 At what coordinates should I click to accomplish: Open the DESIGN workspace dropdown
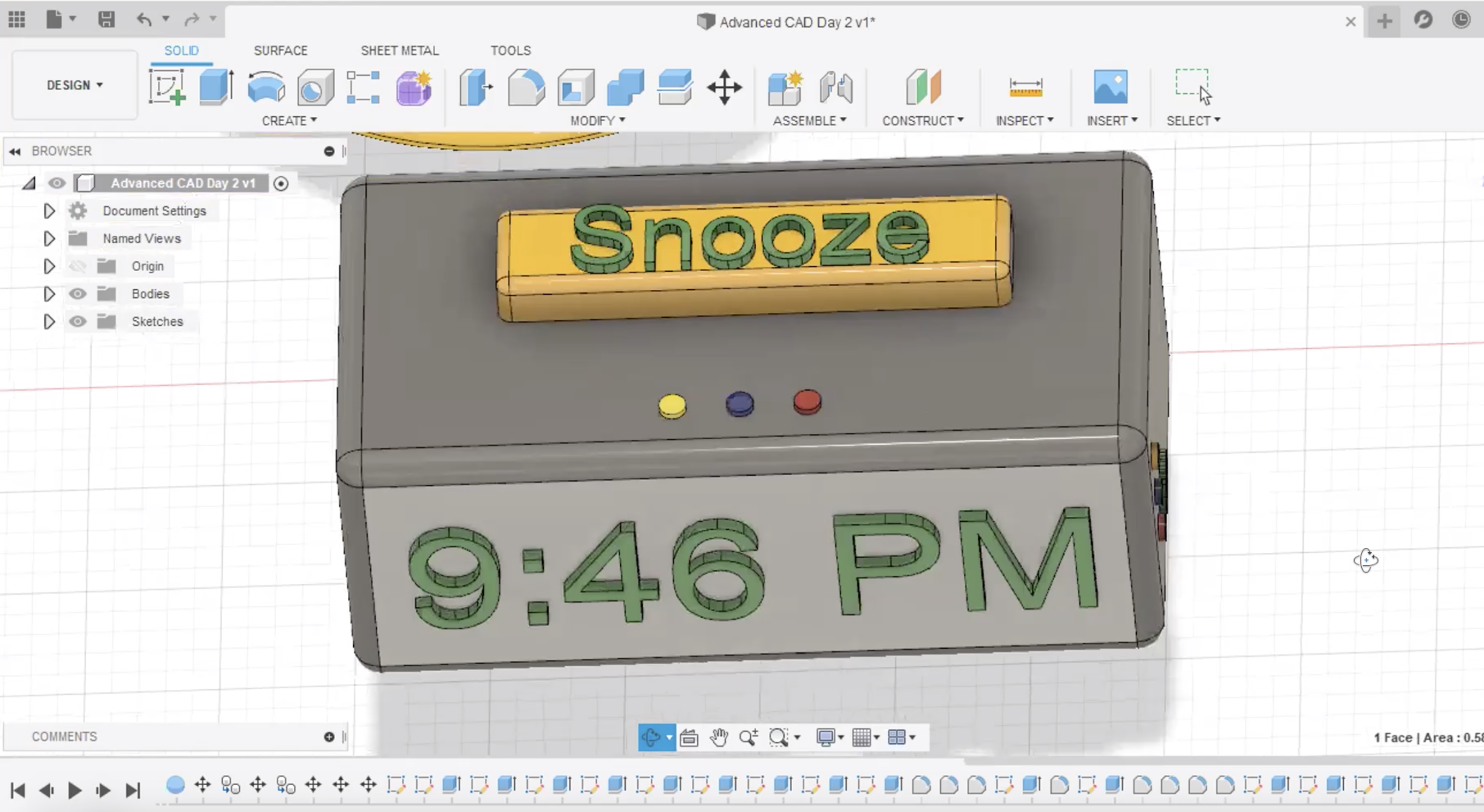[x=74, y=85]
